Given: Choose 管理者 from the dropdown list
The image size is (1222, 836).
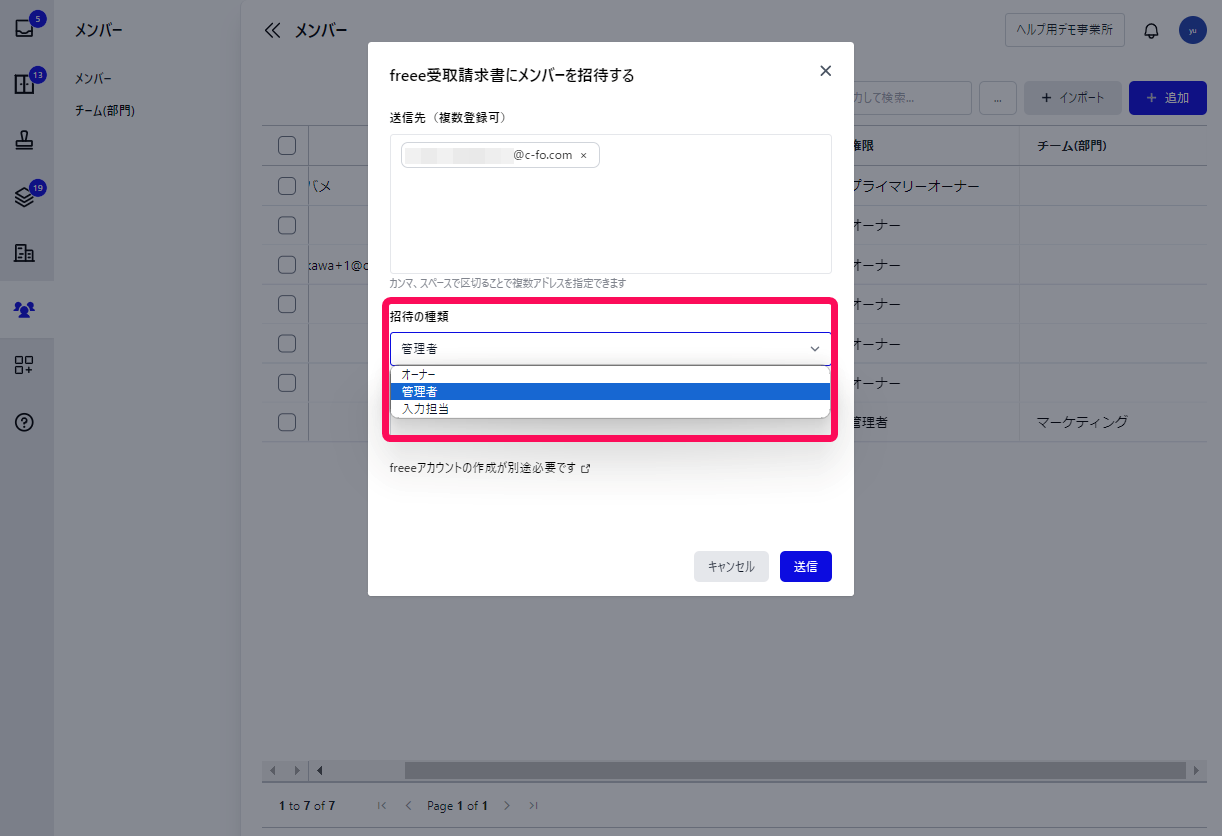Looking at the screenshot, I should tap(610, 391).
